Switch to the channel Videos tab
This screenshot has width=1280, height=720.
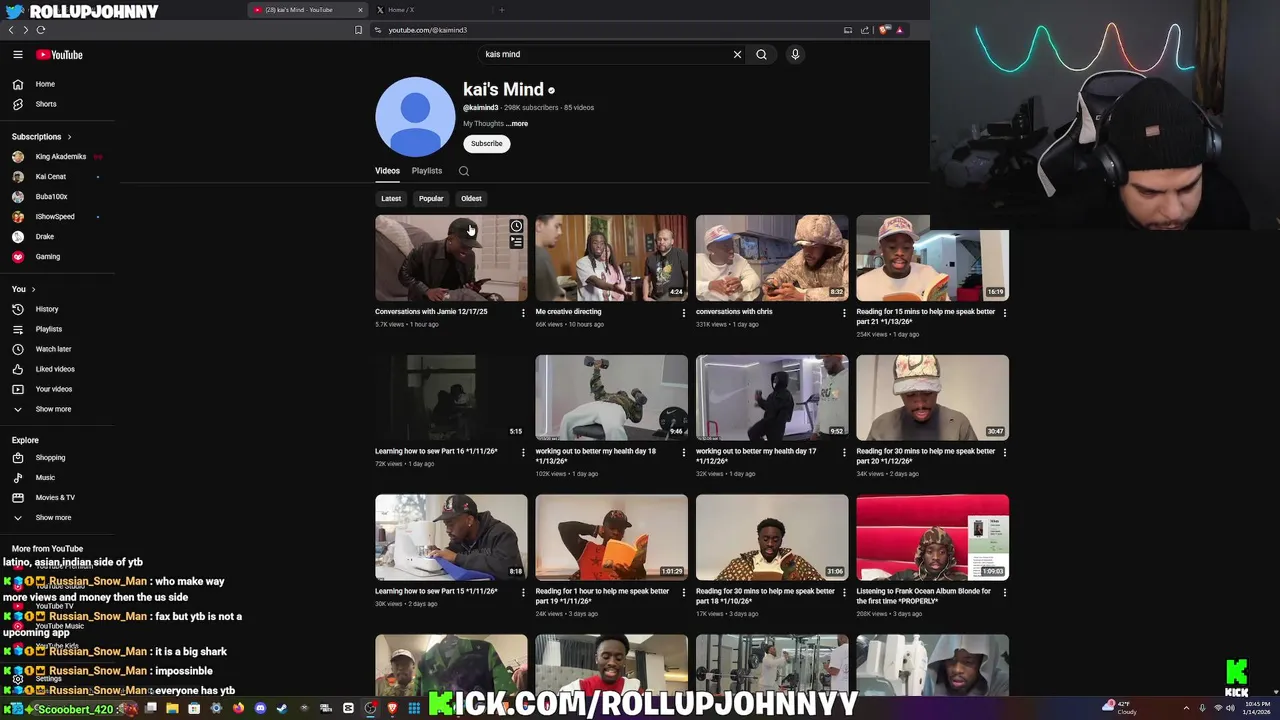387,171
